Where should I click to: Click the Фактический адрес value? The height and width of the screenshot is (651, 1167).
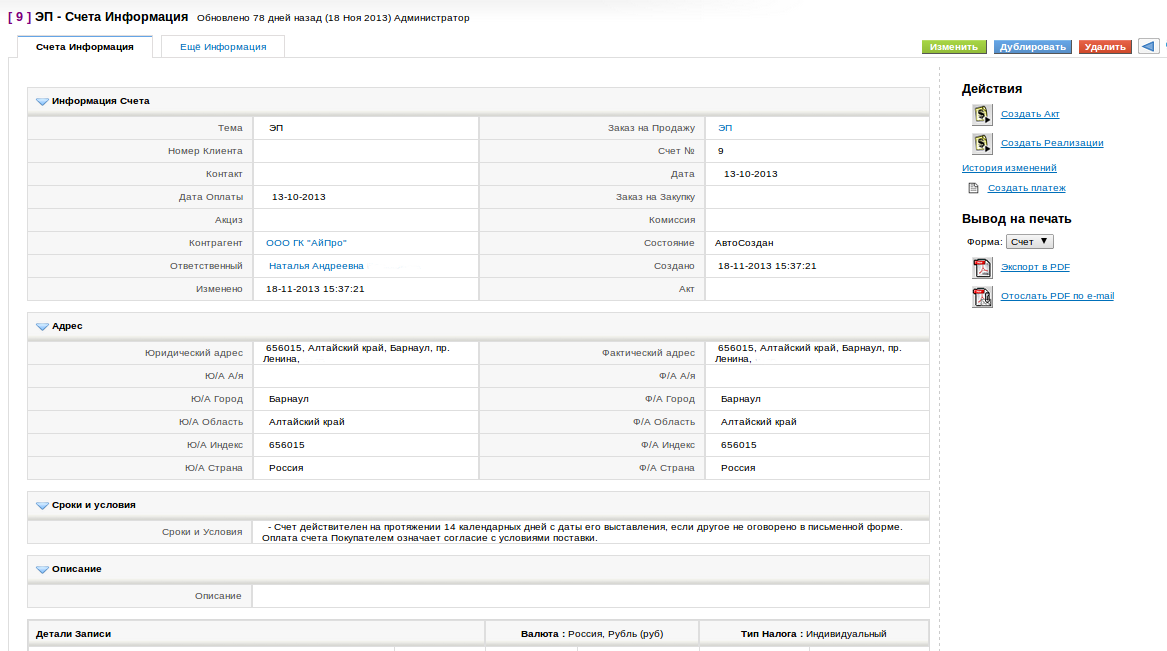click(808, 353)
